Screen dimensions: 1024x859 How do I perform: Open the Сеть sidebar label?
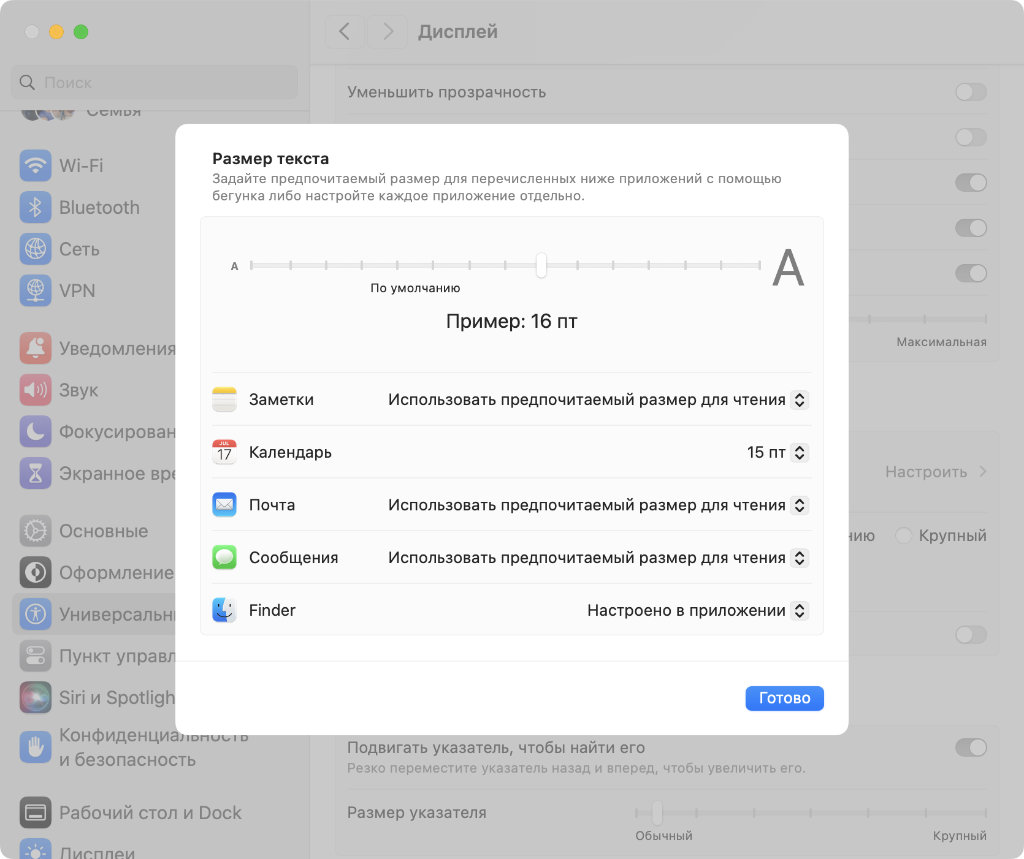coord(79,249)
